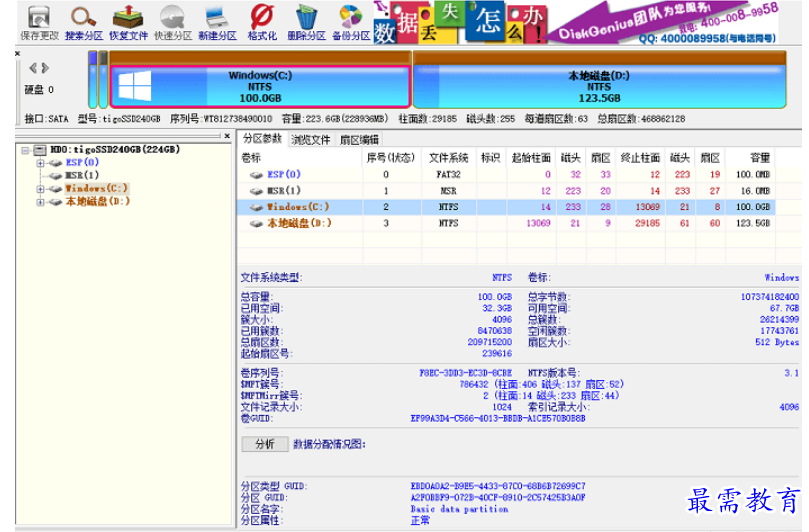Screen dimensions: 809x532
Task: Select HD0:tigoSSD240GB(224GB) in the tree
Action: [x=115, y=150]
